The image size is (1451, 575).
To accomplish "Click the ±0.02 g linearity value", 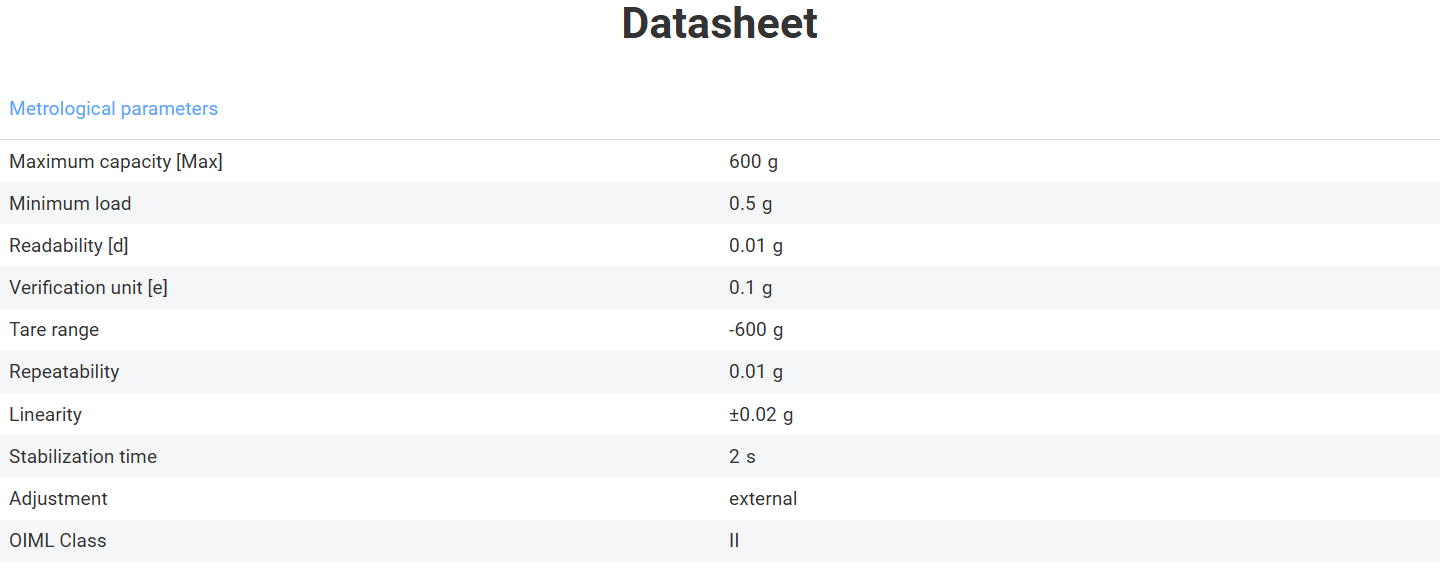I will coord(761,415).
